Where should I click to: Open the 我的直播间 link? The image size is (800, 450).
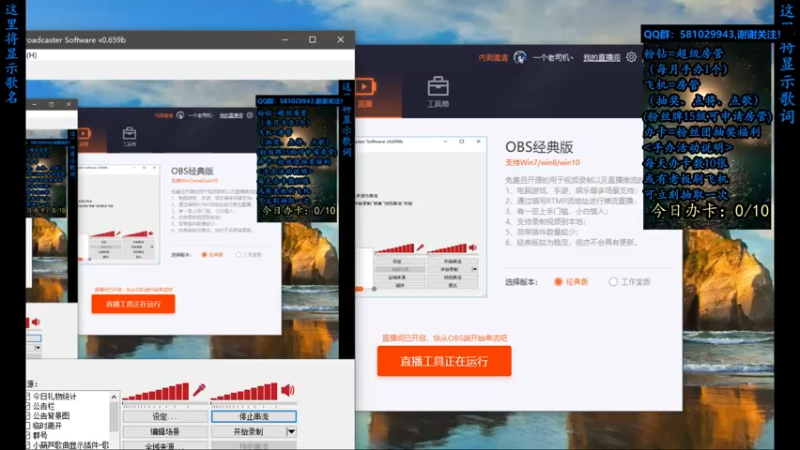602,58
